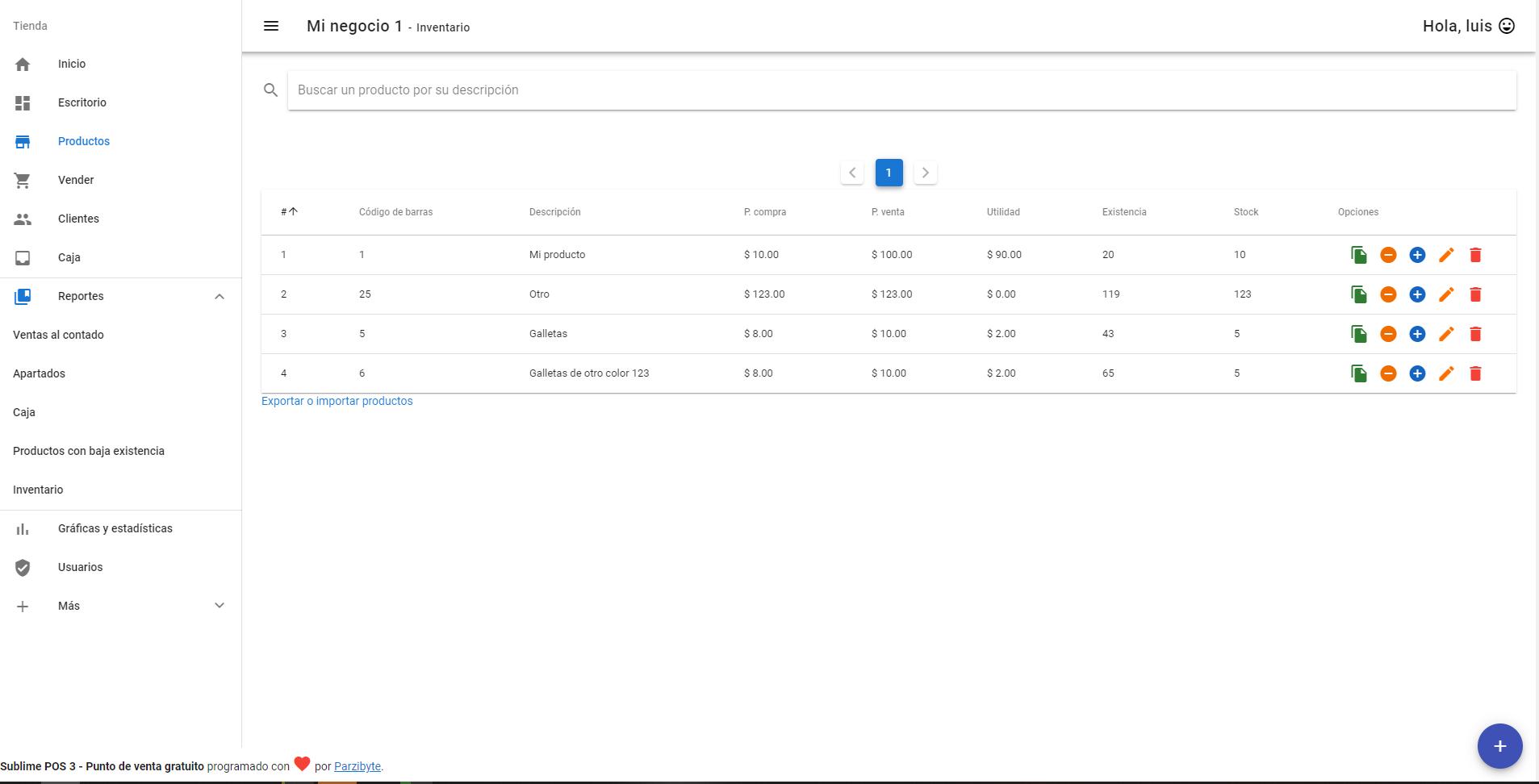Collapse the Reportes section
This screenshot has height=784, width=1539.
pyautogui.click(x=219, y=296)
